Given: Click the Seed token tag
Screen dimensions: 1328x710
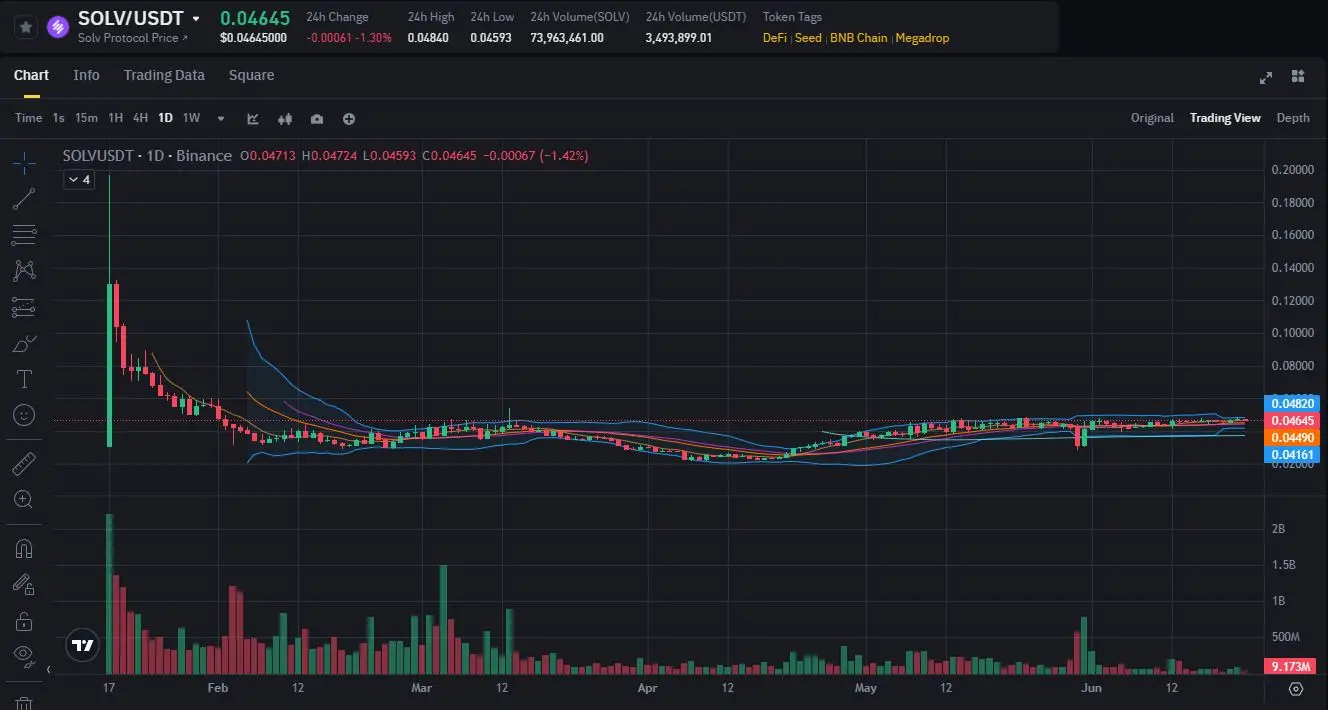Looking at the screenshot, I should point(808,38).
